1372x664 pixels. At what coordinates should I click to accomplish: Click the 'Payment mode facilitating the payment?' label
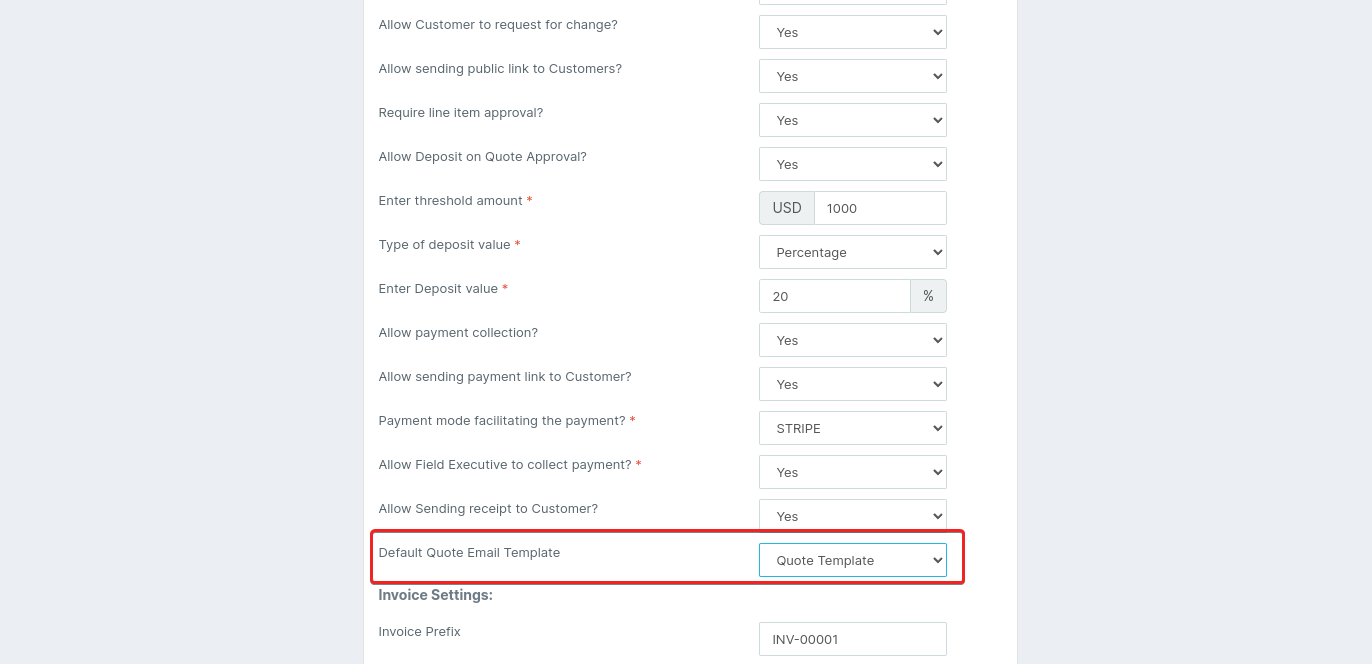(502, 421)
